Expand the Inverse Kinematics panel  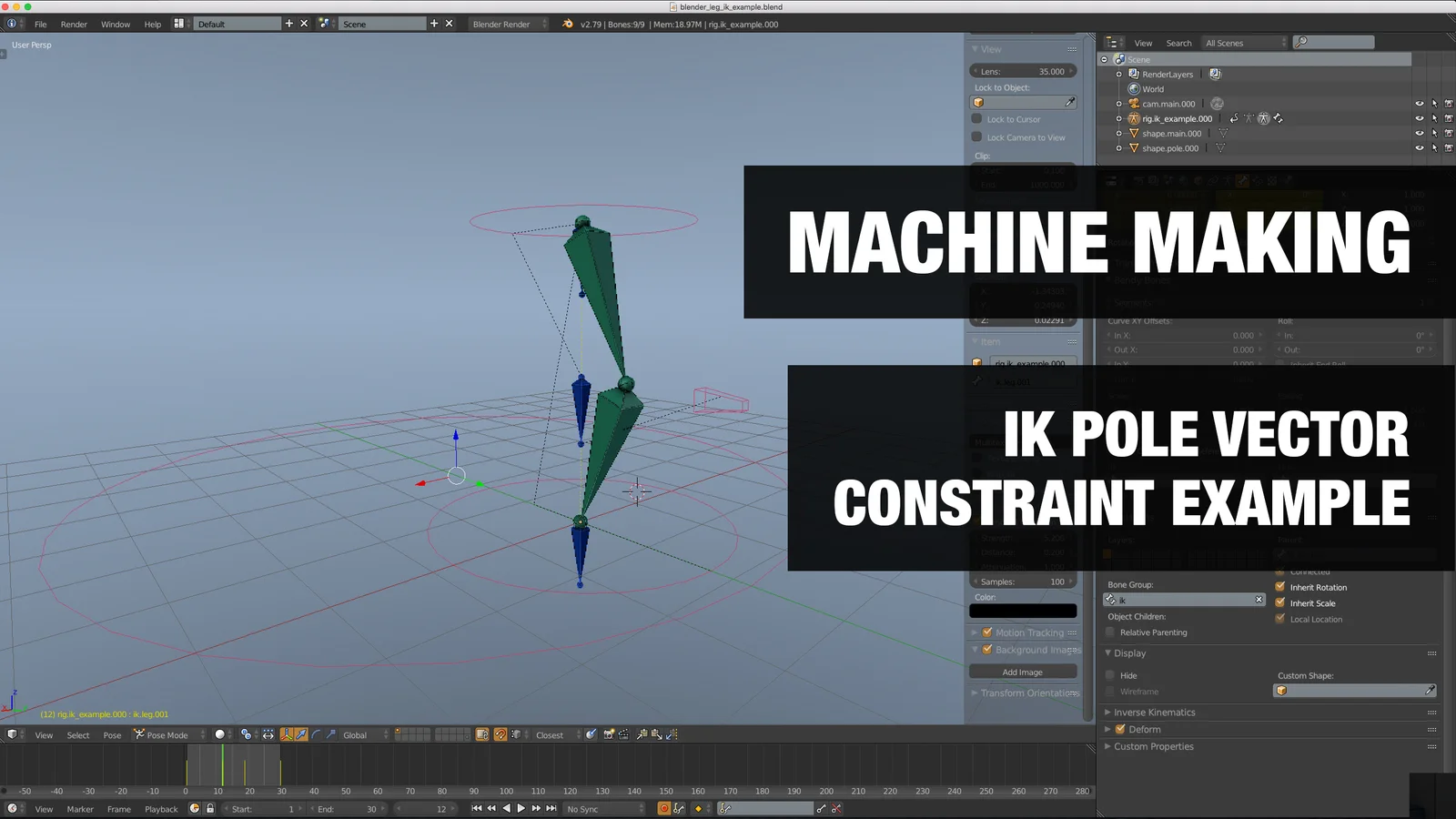(1154, 713)
